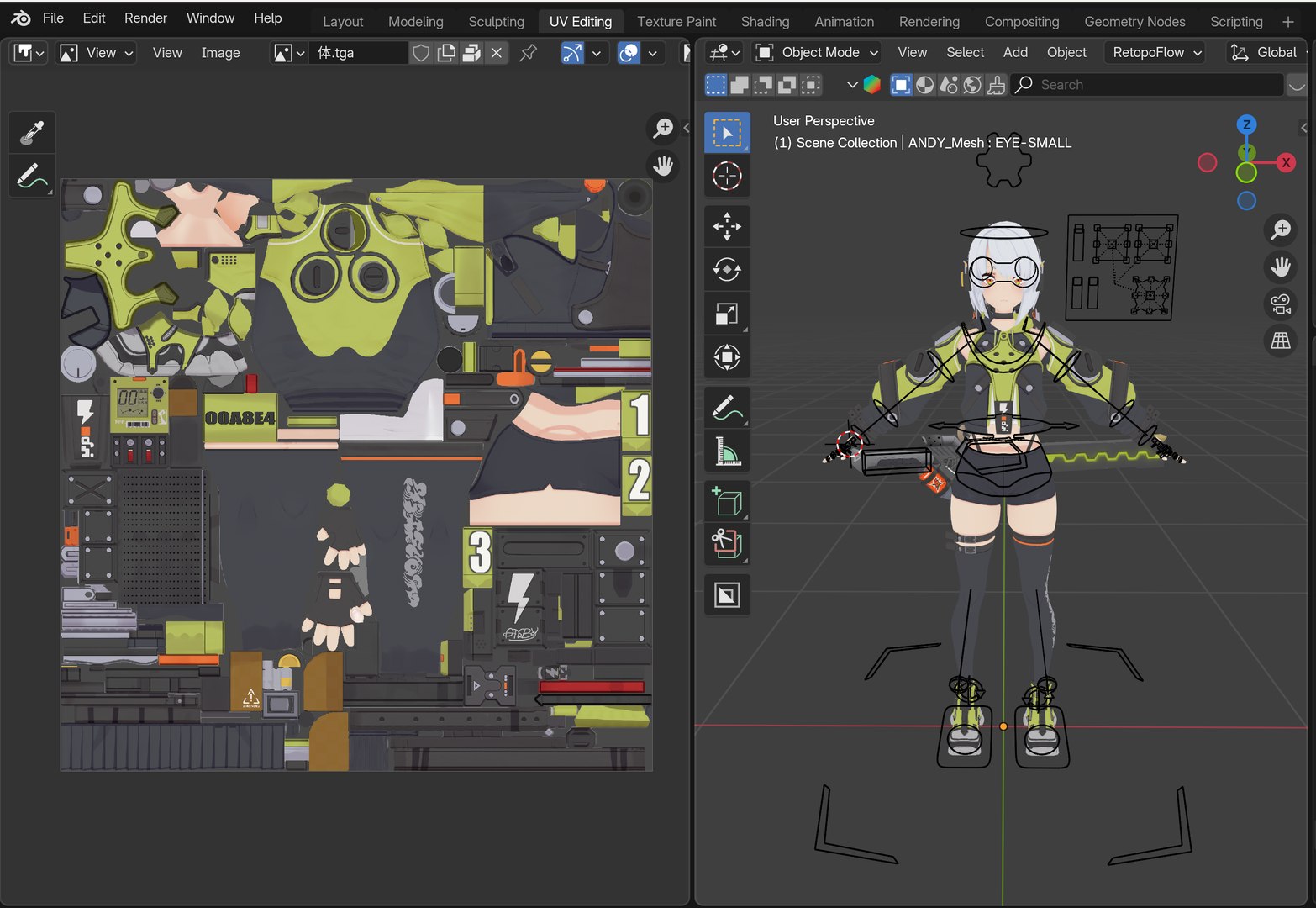Pick the Scale tool in viewport toolbar

(727, 314)
